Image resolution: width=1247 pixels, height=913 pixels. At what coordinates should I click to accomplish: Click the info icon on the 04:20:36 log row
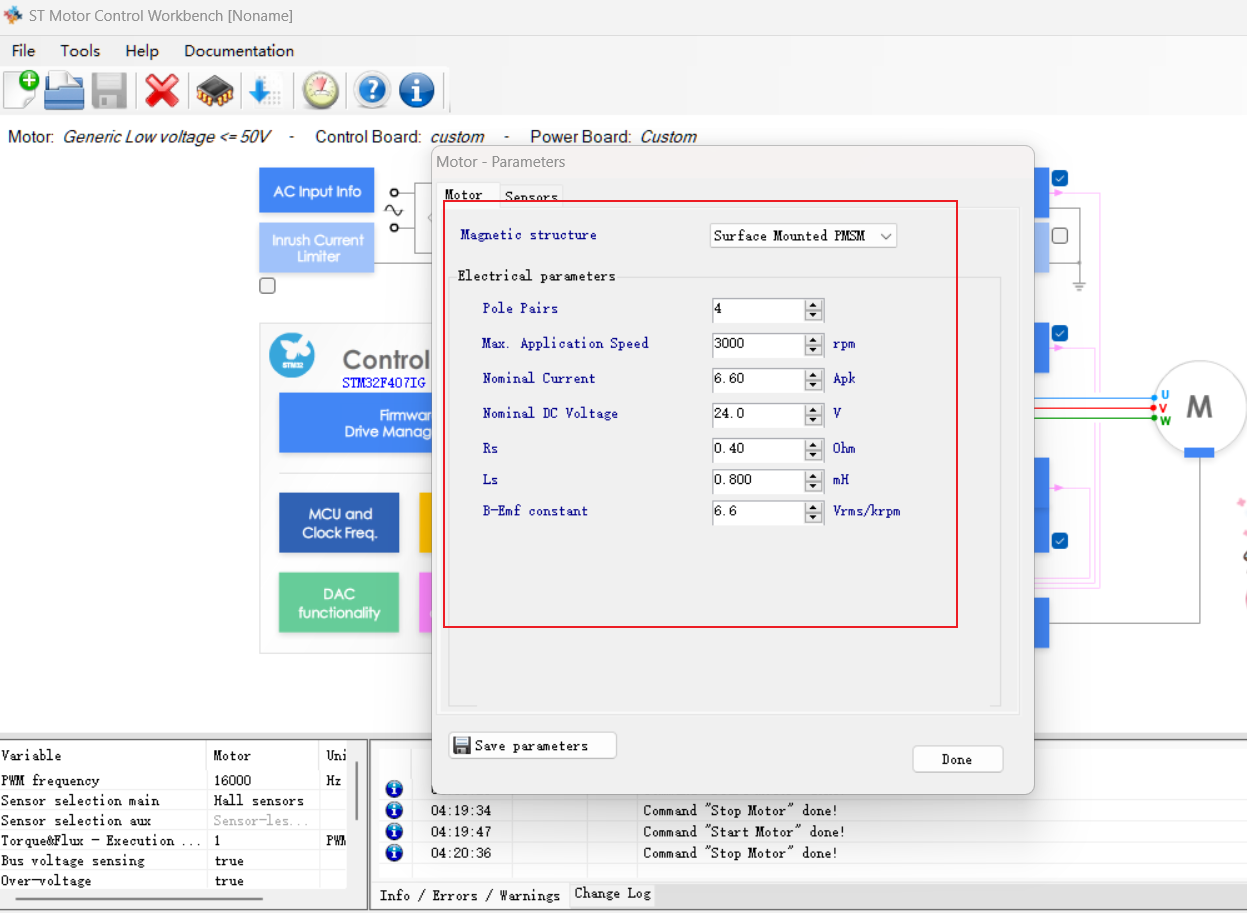[x=394, y=852]
